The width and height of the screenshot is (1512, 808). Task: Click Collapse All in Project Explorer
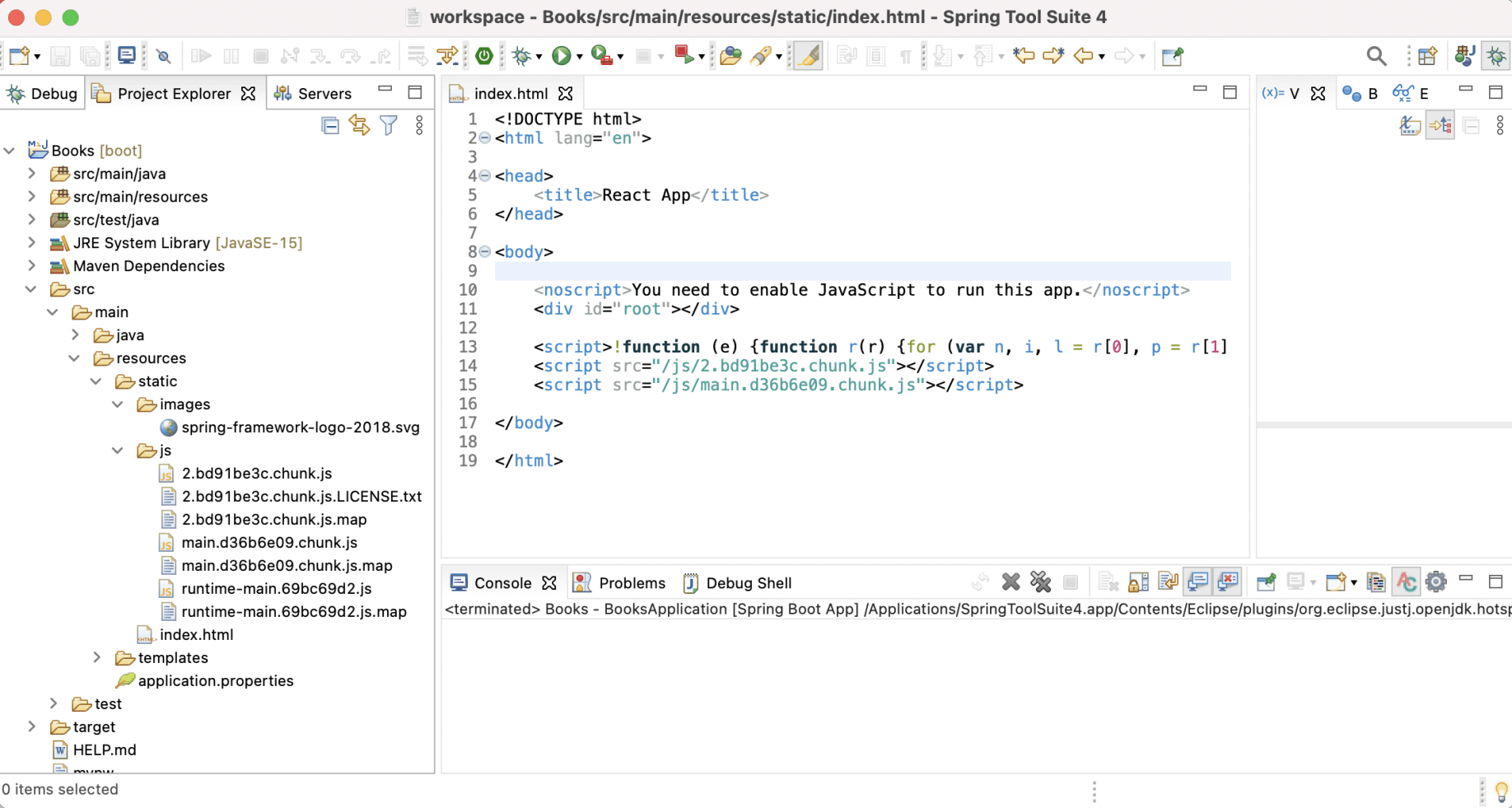(x=330, y=125)
